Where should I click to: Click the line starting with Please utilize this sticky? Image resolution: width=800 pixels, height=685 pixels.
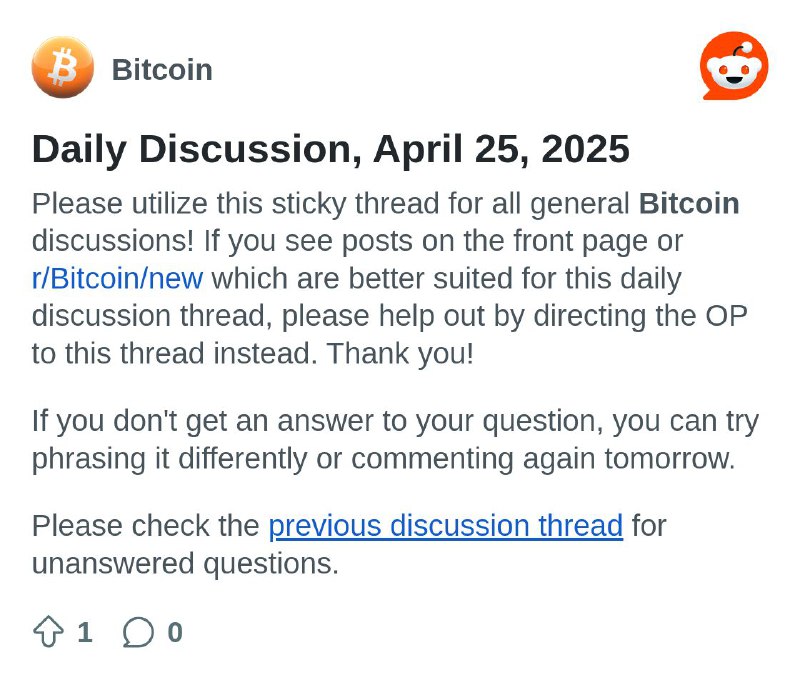click(x=386, y=204)
